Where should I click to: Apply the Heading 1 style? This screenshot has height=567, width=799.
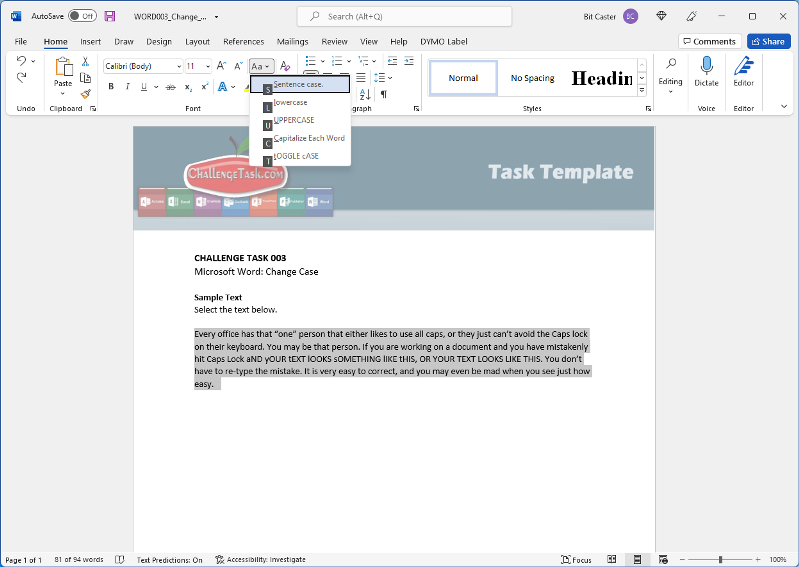tap(602, 78)
